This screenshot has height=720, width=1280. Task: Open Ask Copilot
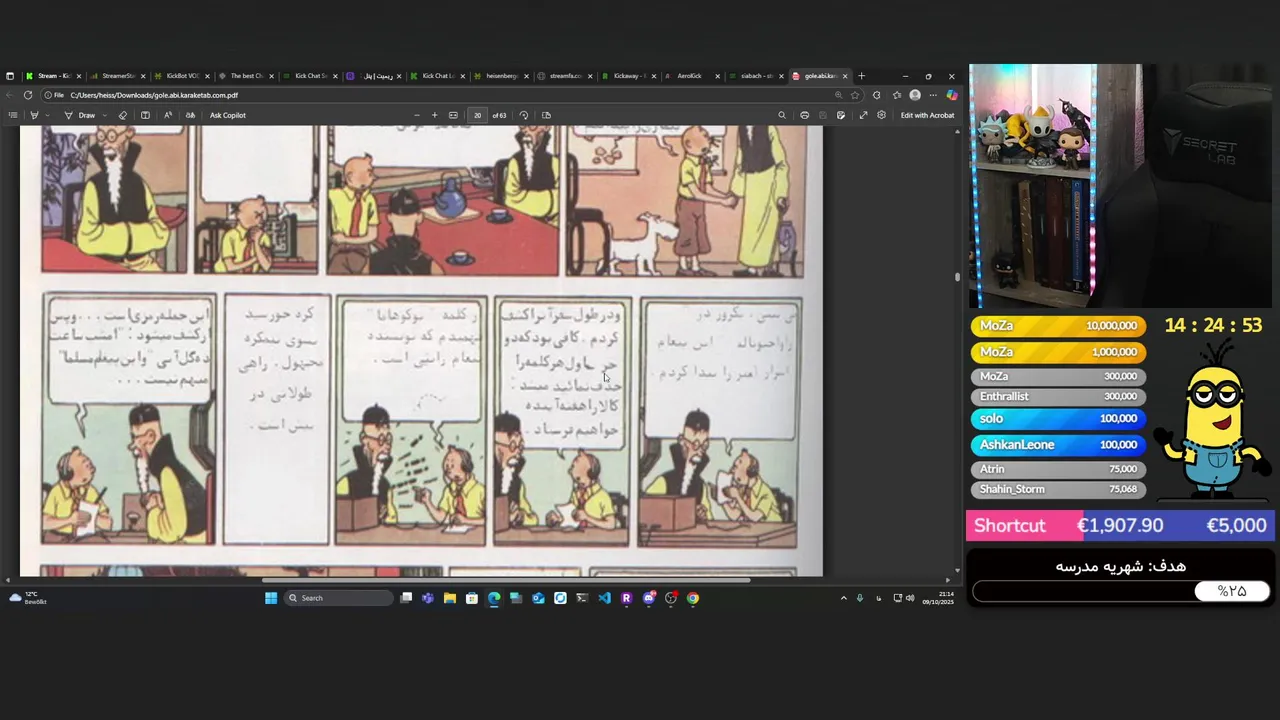click(x=227, y=115)
